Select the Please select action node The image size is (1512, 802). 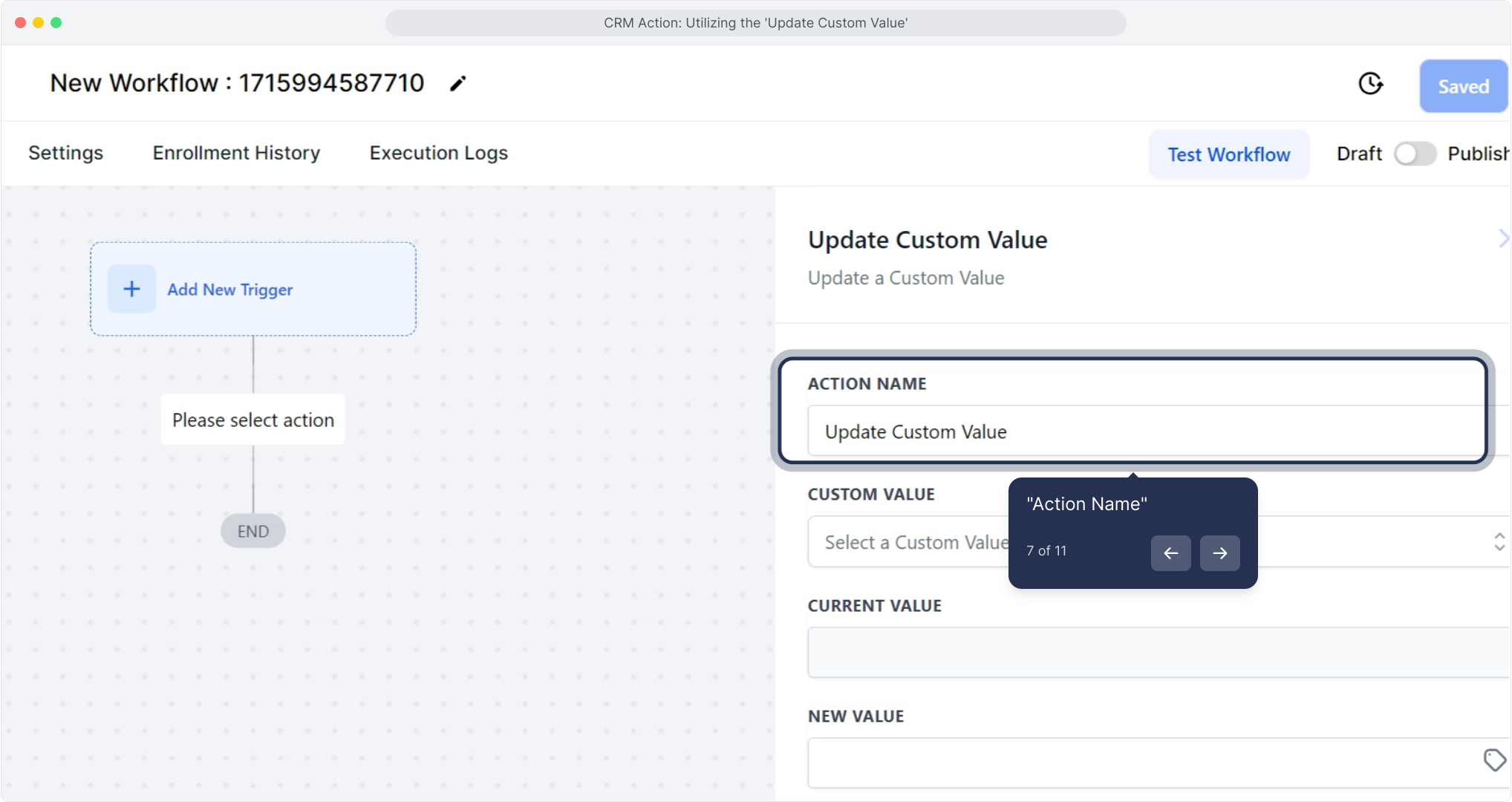click(252, 420)
